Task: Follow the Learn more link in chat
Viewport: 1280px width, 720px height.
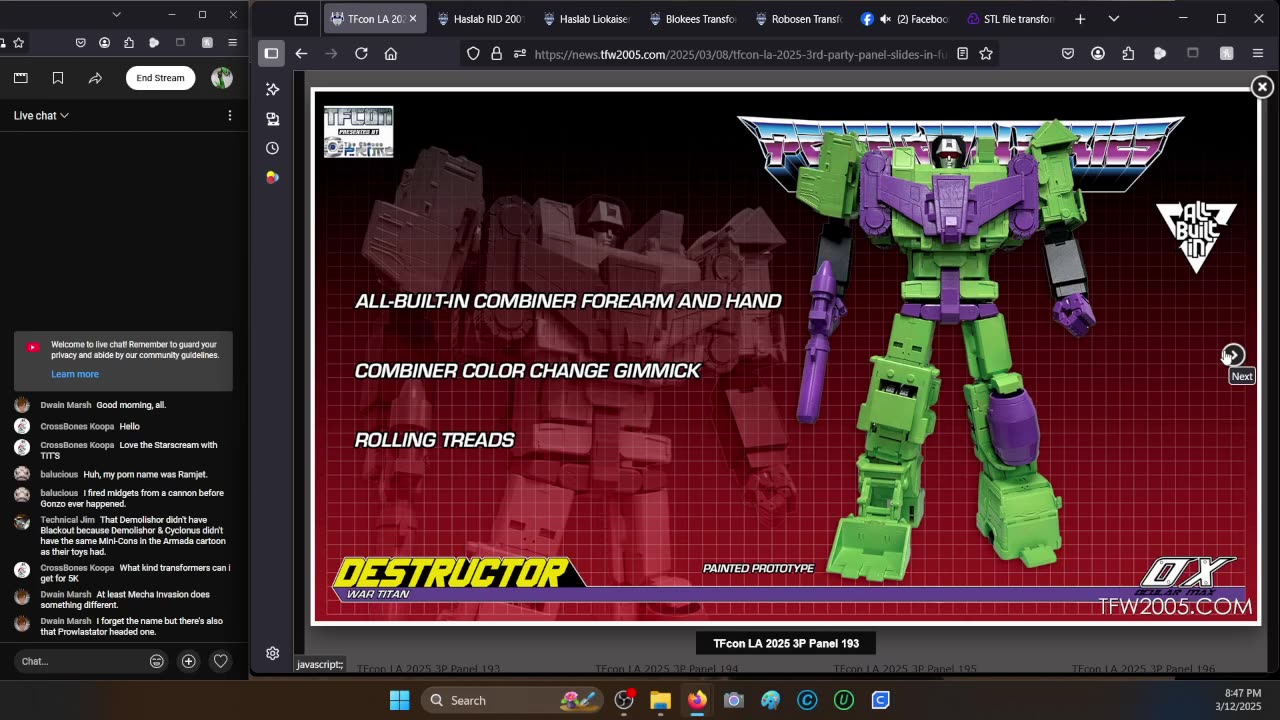Action: (x=75, y=374)
